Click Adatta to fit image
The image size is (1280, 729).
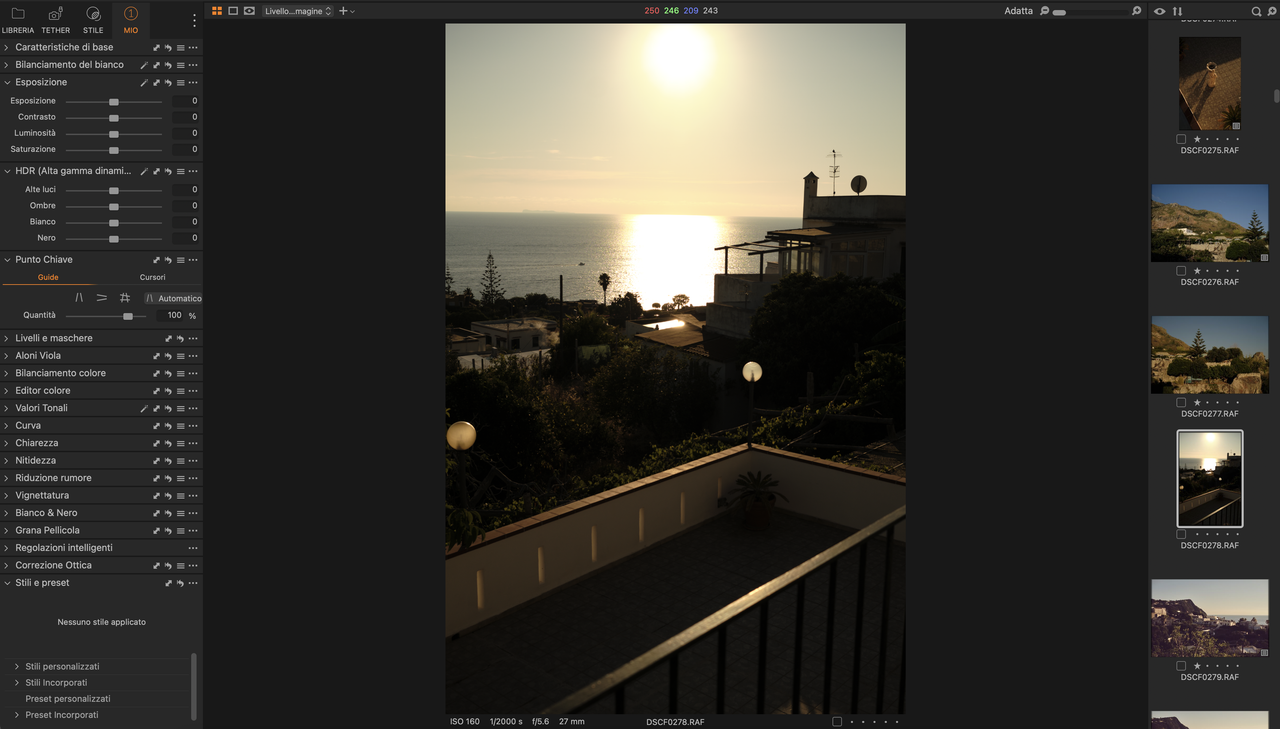point(1018,11)
